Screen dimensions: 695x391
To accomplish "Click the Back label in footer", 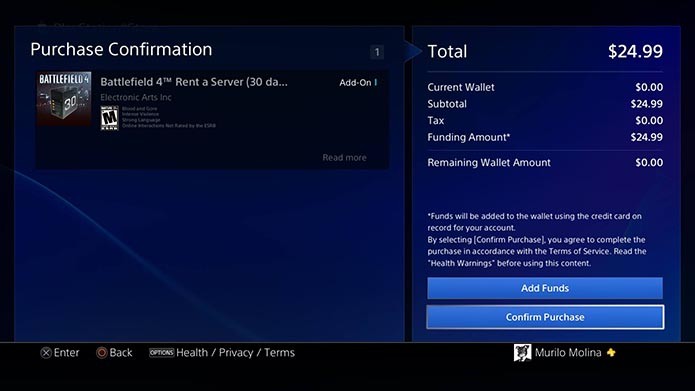I will [x=121, y=352].
